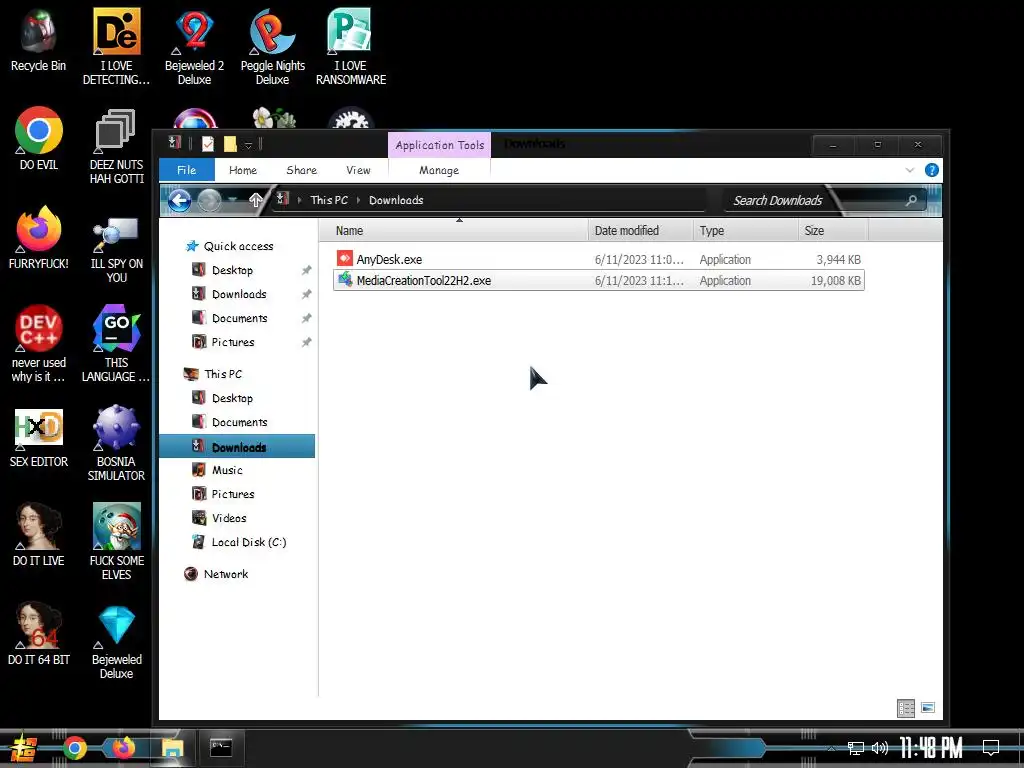
Task: Open the 'I LOVE DETECTING' desktop shortcut
Action: click(x=116, y=47)
